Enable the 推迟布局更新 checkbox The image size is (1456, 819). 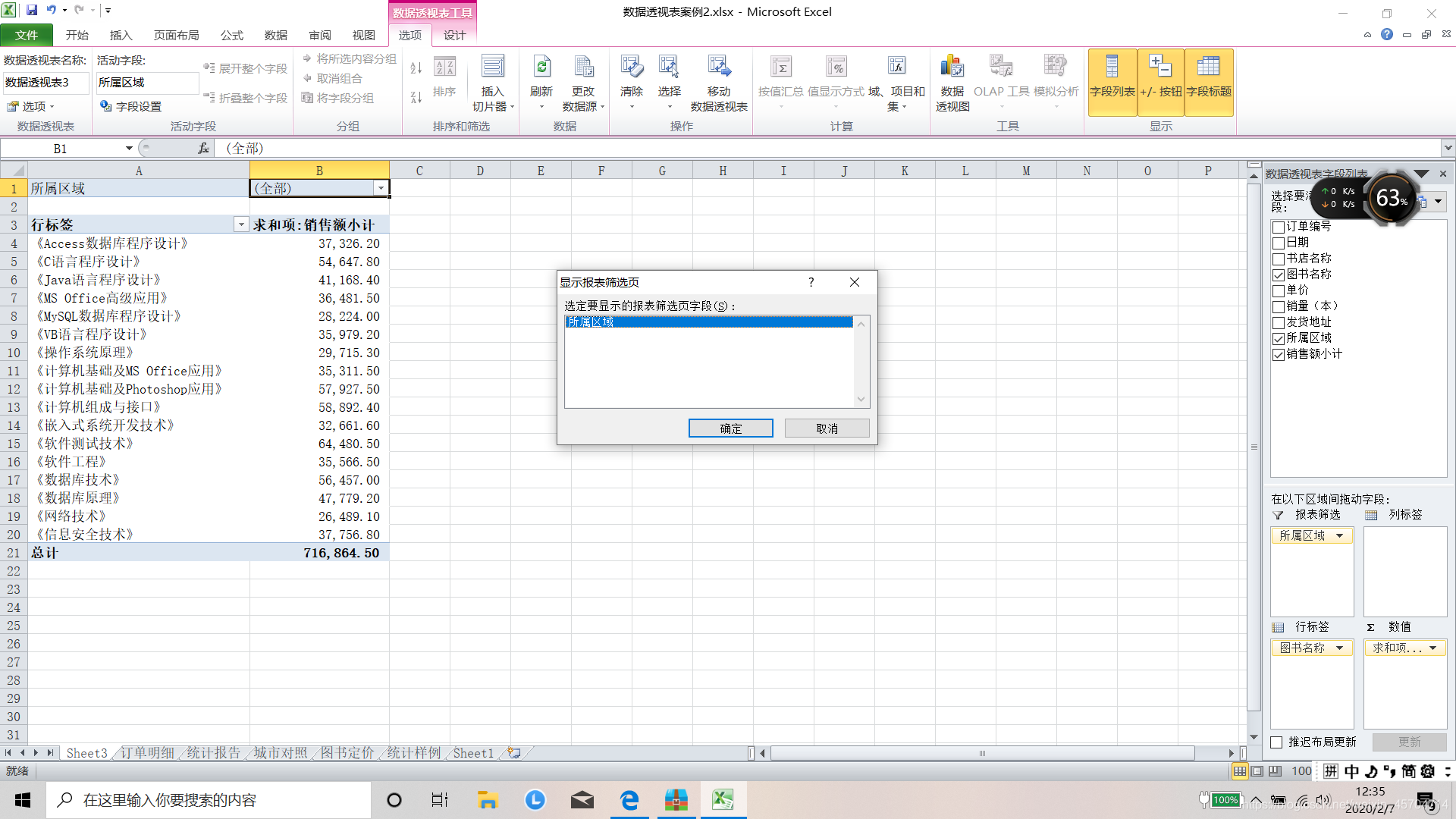(1277, 742)
